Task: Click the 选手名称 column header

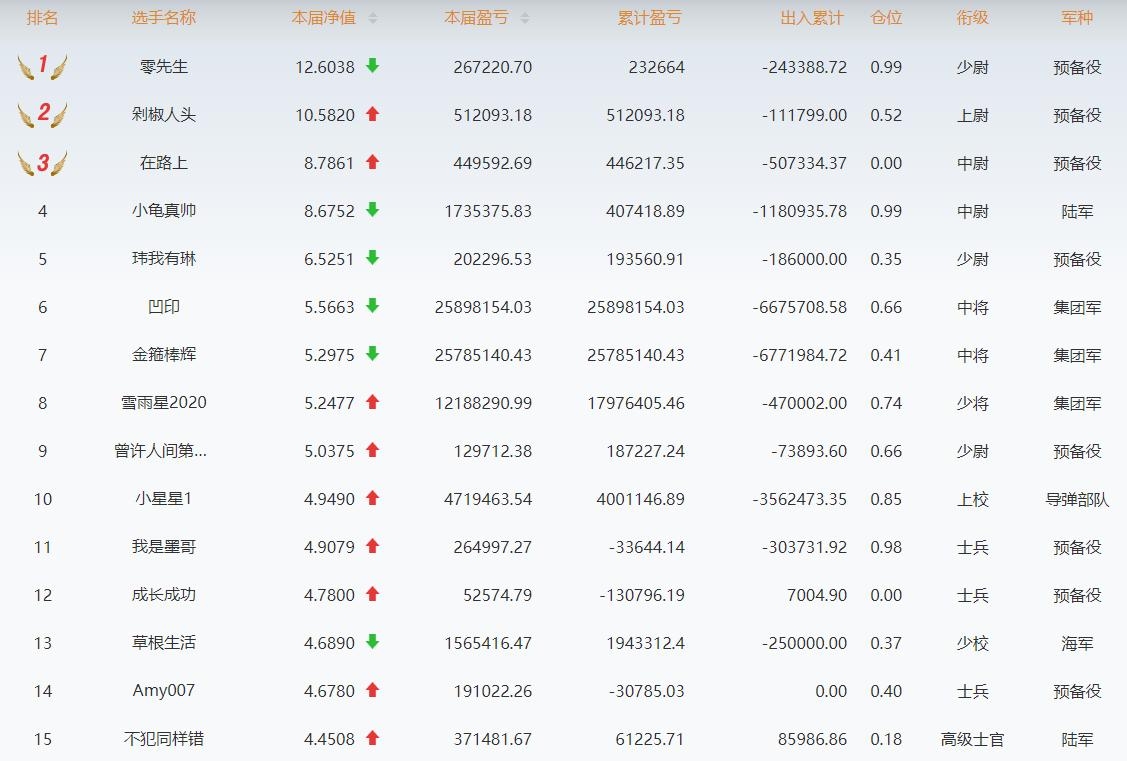Action: 164,18
